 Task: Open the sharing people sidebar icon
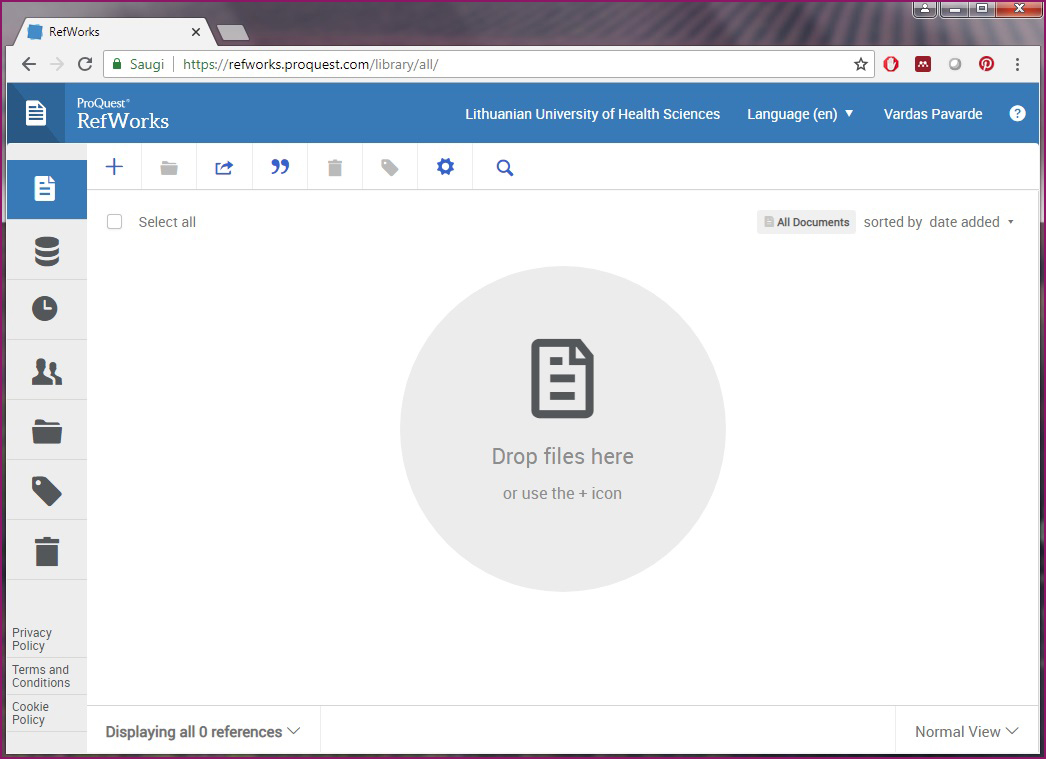tap(46, 371)
